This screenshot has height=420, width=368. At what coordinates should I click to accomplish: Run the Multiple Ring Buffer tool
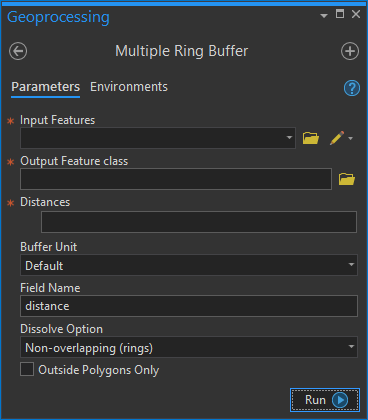(325, 400)
